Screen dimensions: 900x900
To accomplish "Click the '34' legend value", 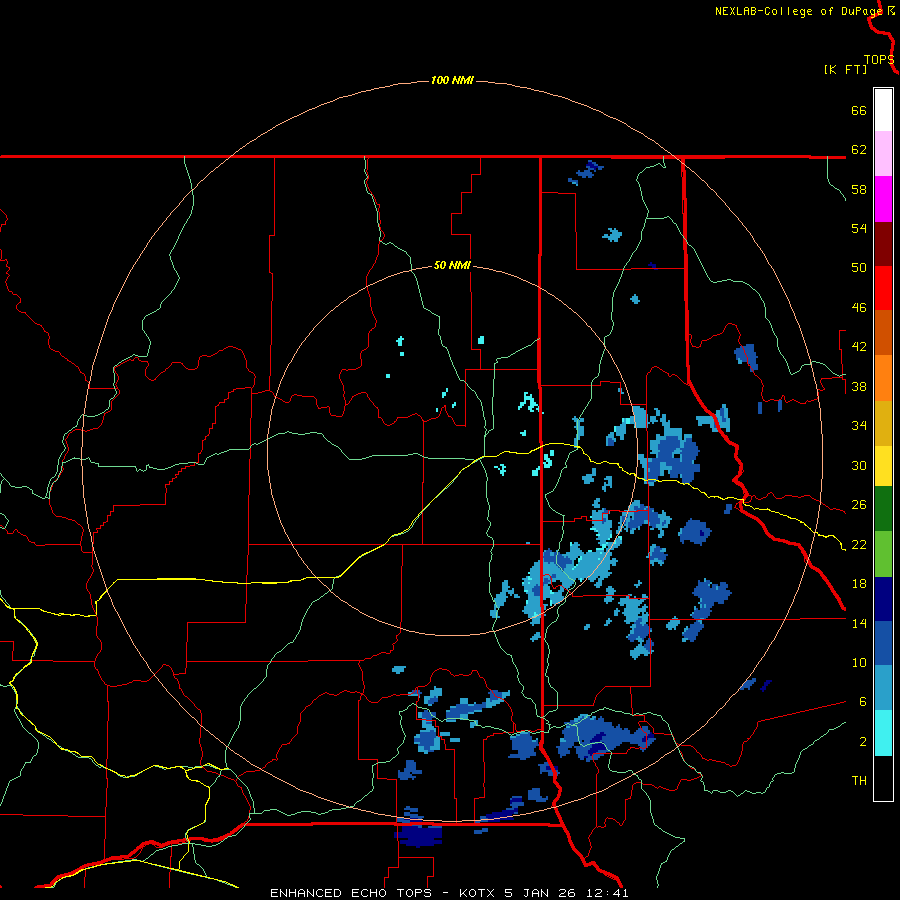I will [859, 426].
